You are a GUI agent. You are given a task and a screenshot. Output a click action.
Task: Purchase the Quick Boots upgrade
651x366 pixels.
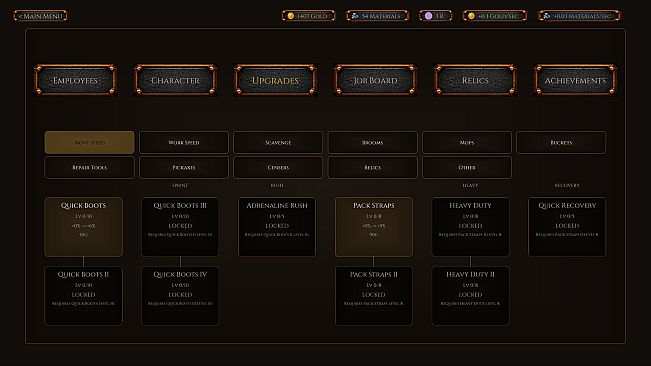click(x=83, y=227)
